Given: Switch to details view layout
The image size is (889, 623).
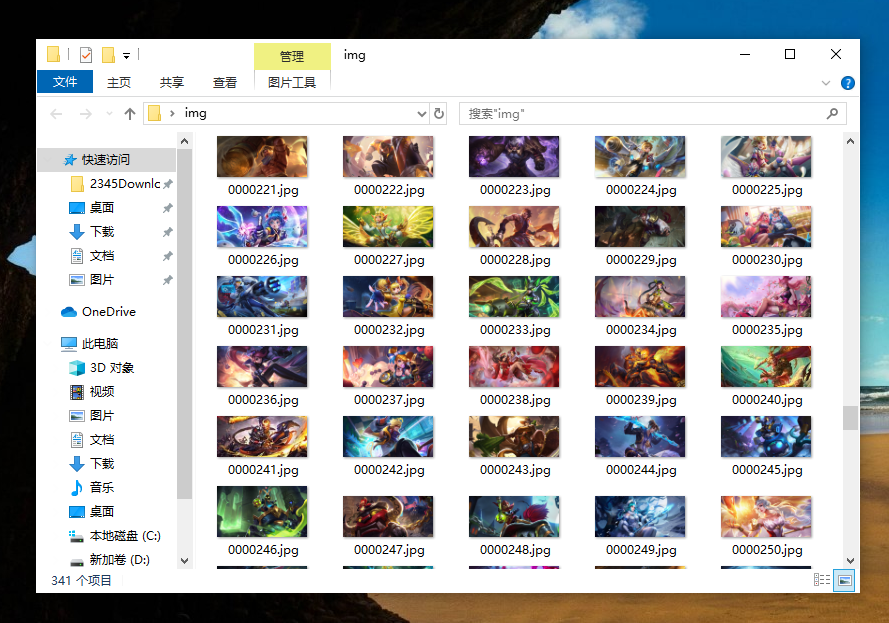Looking at the screenshot, I should coord(822,580).
